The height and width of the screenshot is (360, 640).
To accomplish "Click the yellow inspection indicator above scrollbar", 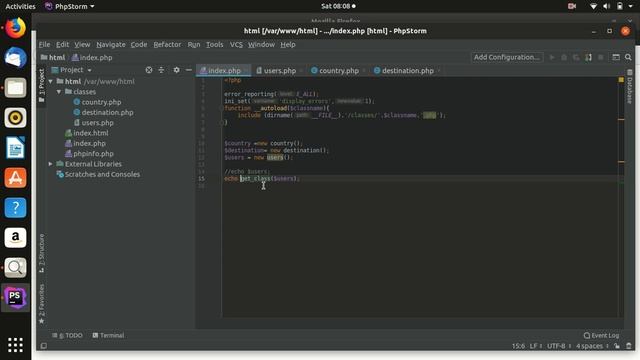I will [621, 80].
